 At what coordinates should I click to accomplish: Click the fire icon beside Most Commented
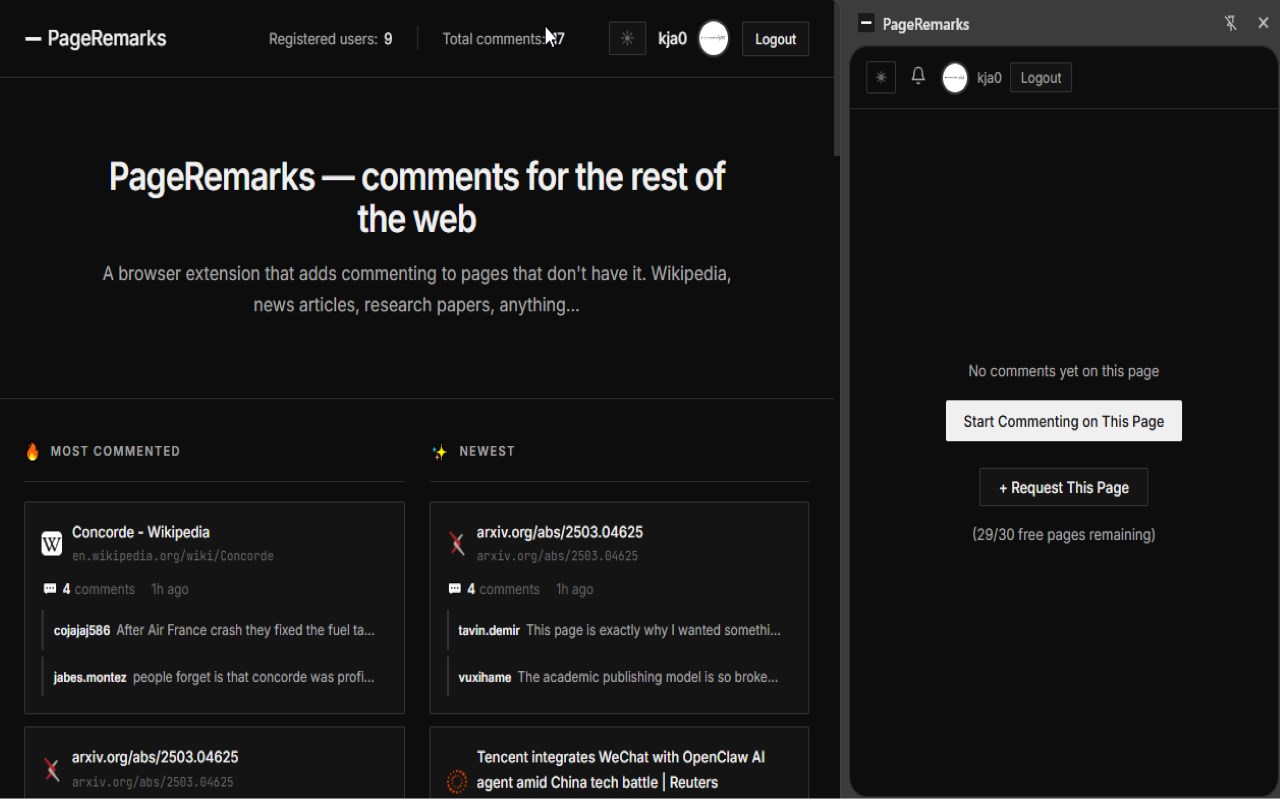(33, 452)
